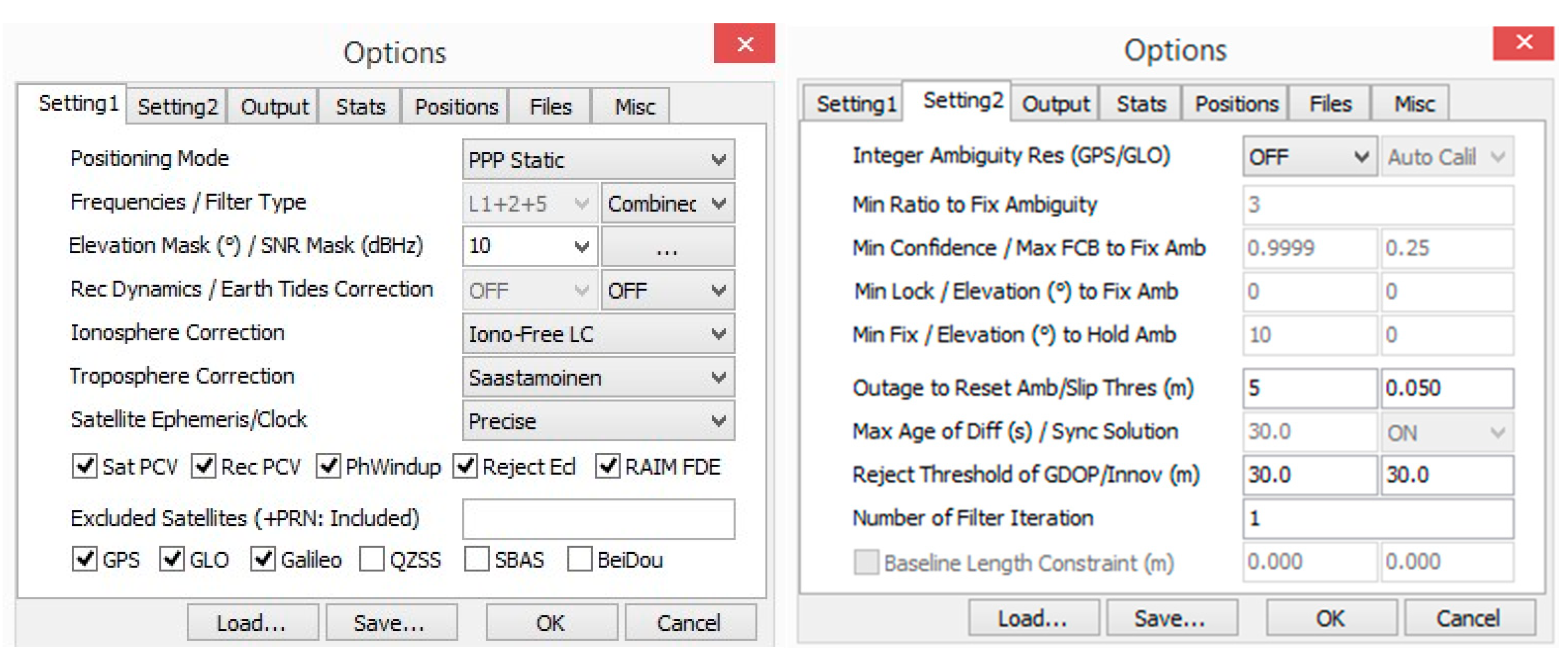
Task: Toggle the RAIM FDE checkbox
Action: point(608,467)
